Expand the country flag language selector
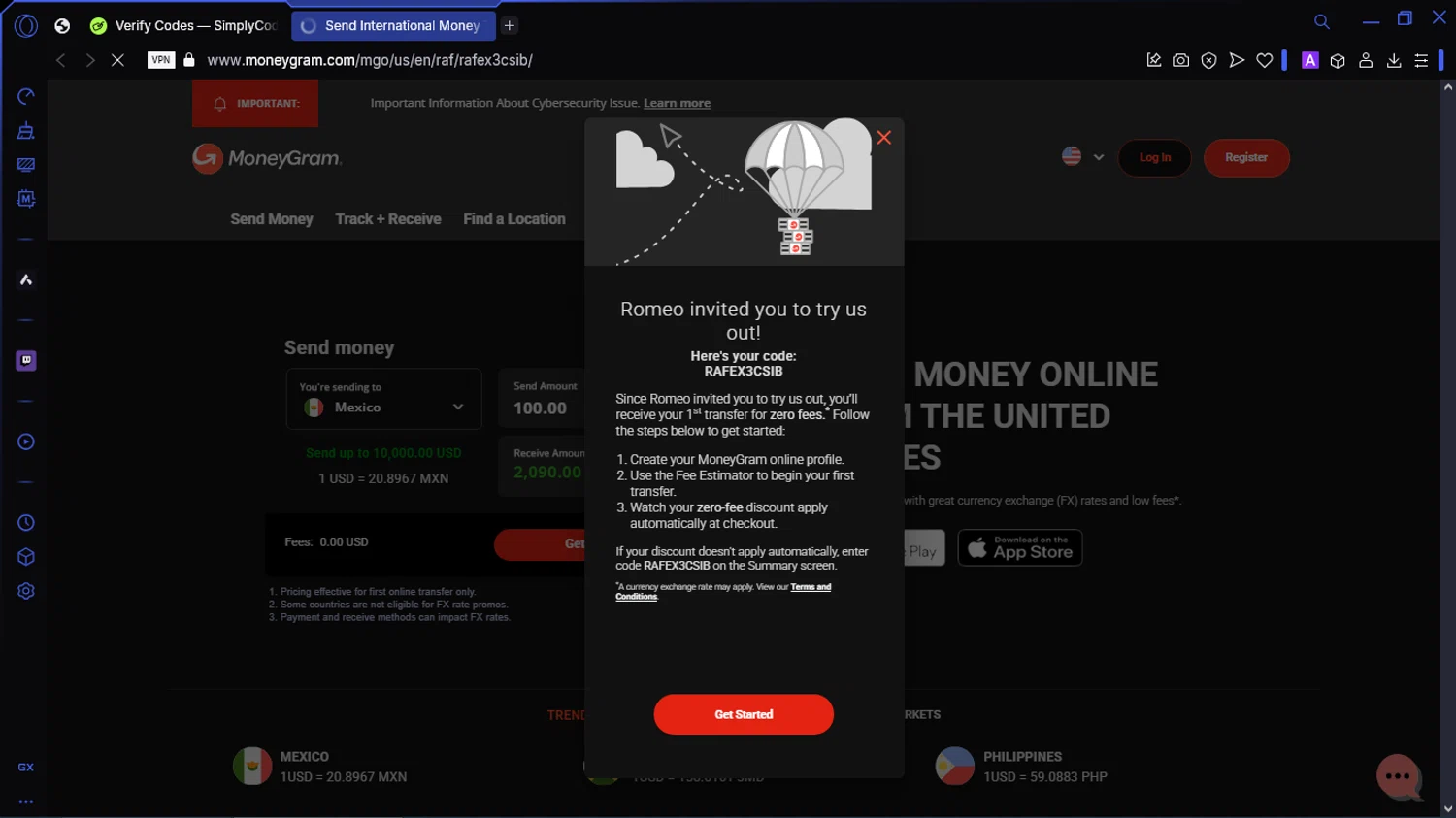Viewport: 1456px width, 818px height. (x=1083, y=156)
